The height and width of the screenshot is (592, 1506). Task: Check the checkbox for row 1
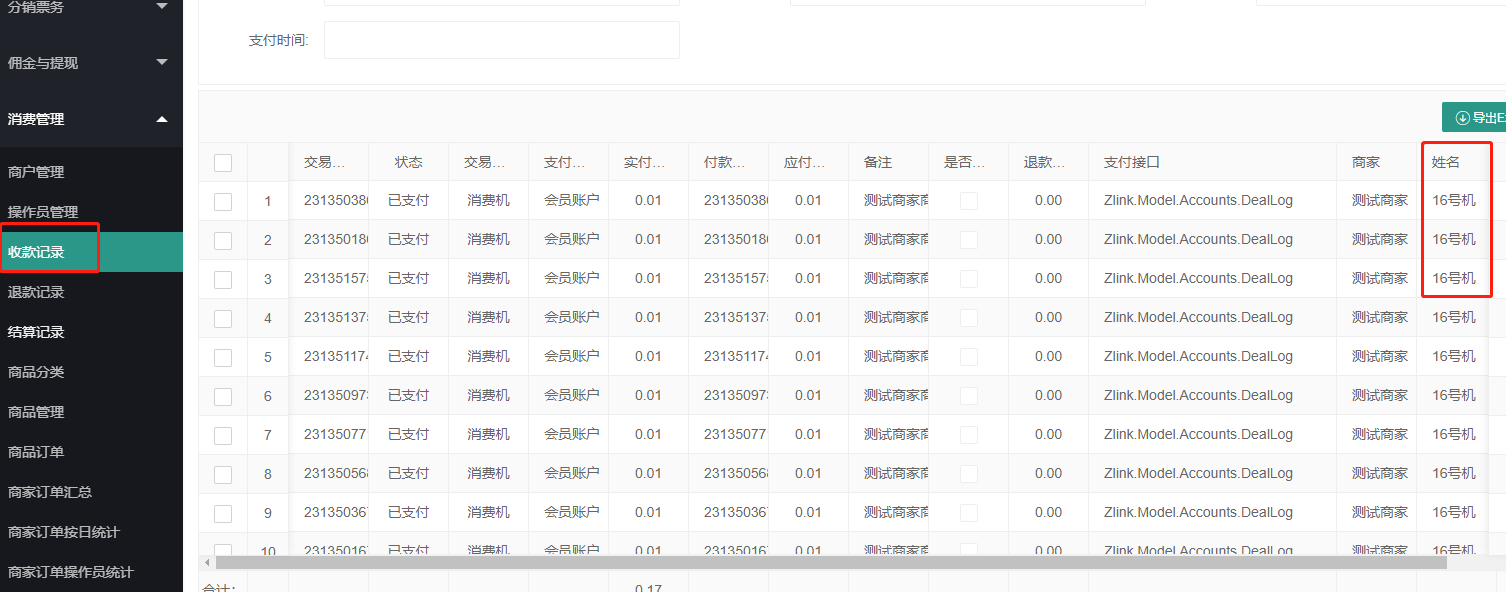[223, 201]
